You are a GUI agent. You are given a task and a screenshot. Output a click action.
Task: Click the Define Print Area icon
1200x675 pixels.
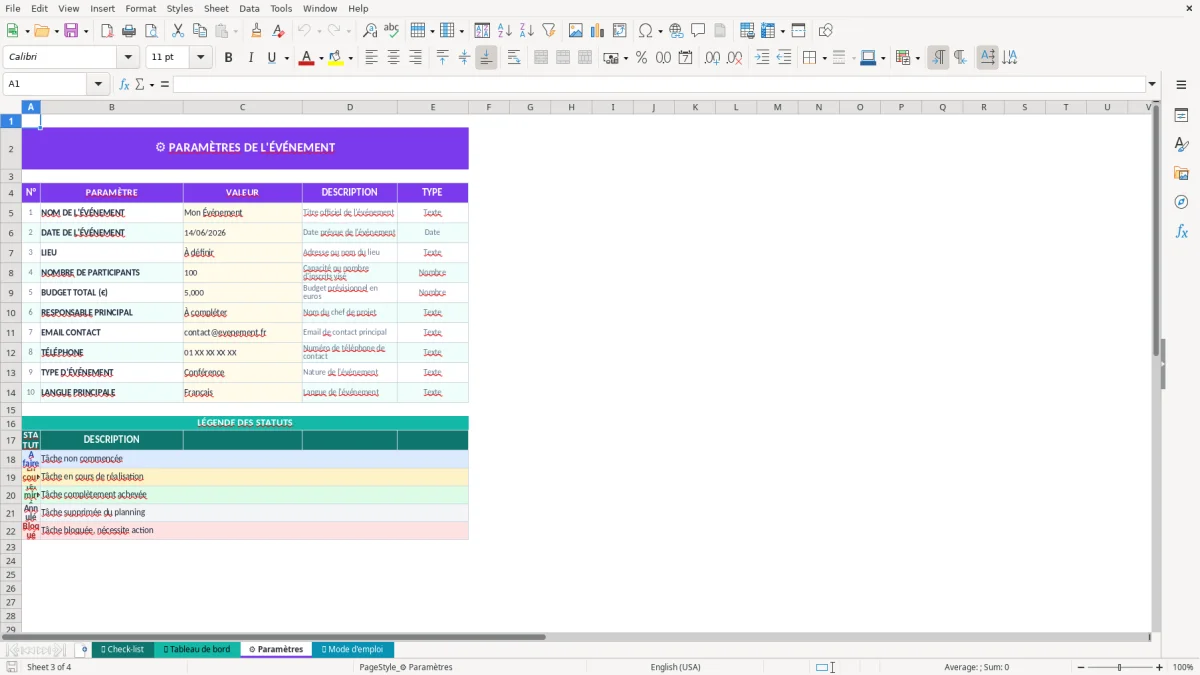click(x=747, y=31)
